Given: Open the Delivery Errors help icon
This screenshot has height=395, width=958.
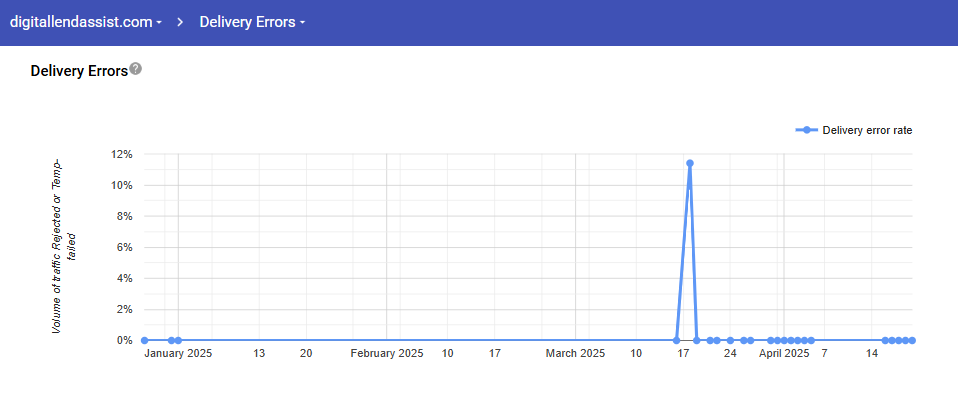Looking at the screenshot, I should click(136, 68).
